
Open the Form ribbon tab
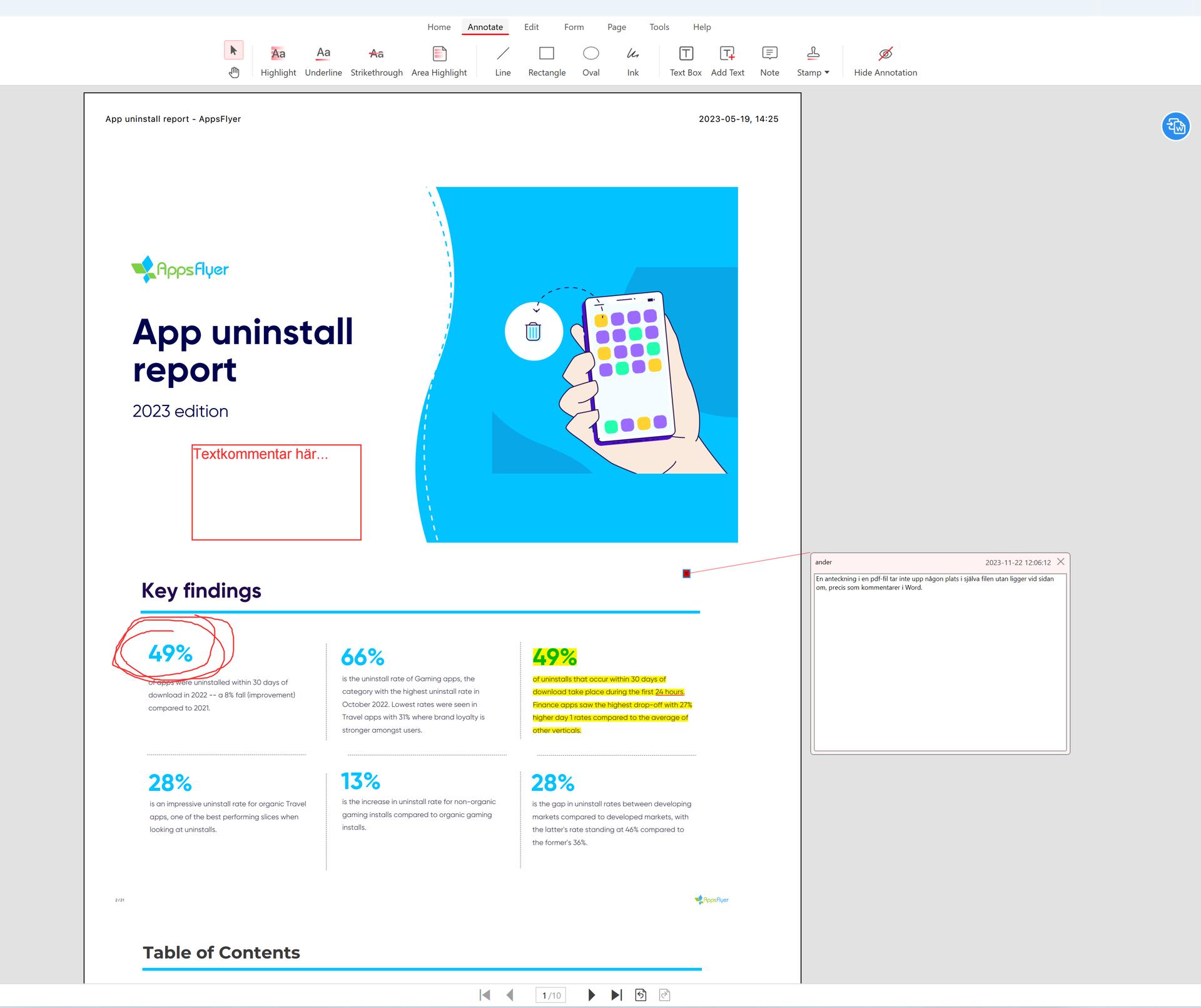coord(573,27)
